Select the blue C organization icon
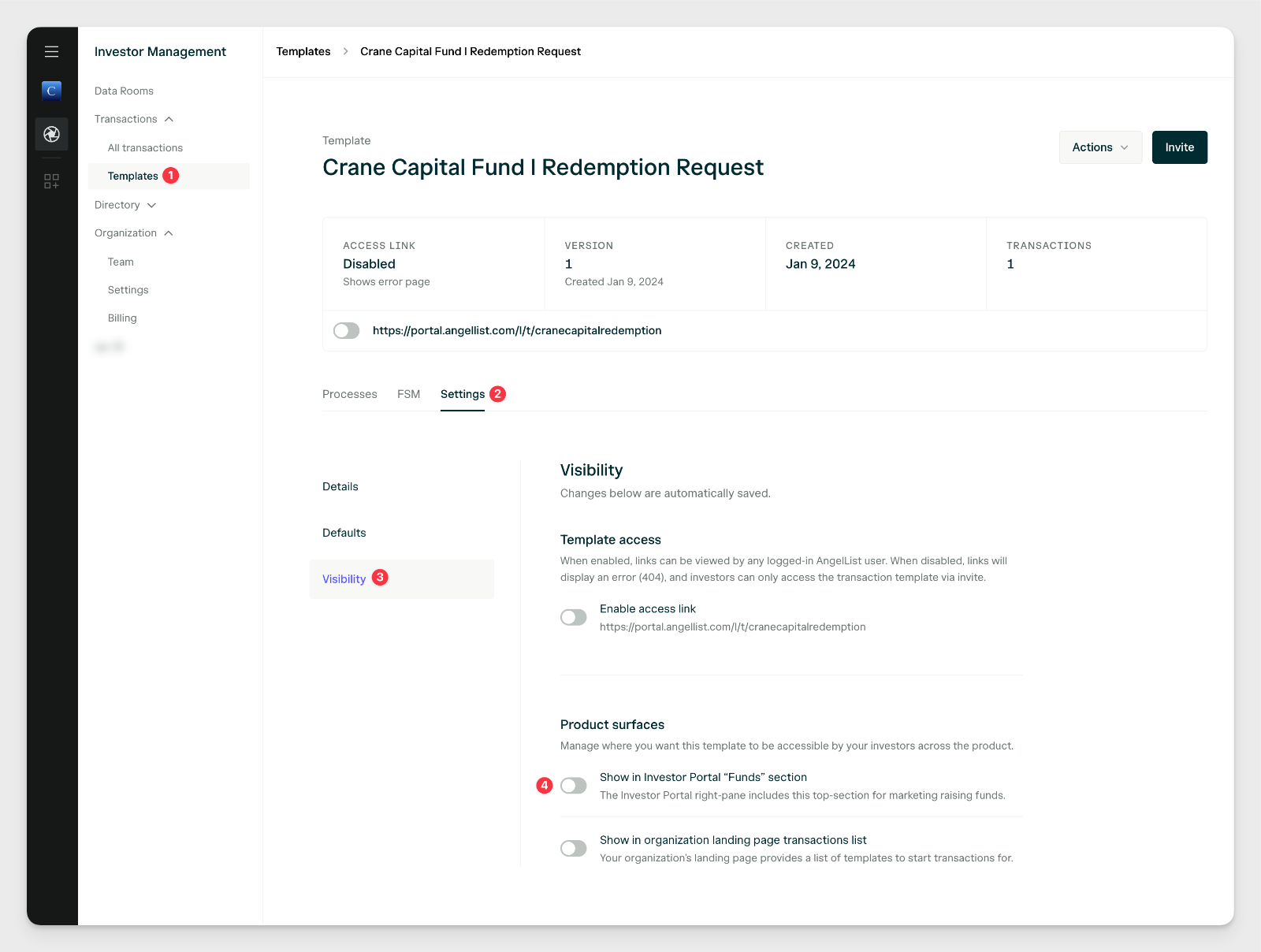 point(51,91)
